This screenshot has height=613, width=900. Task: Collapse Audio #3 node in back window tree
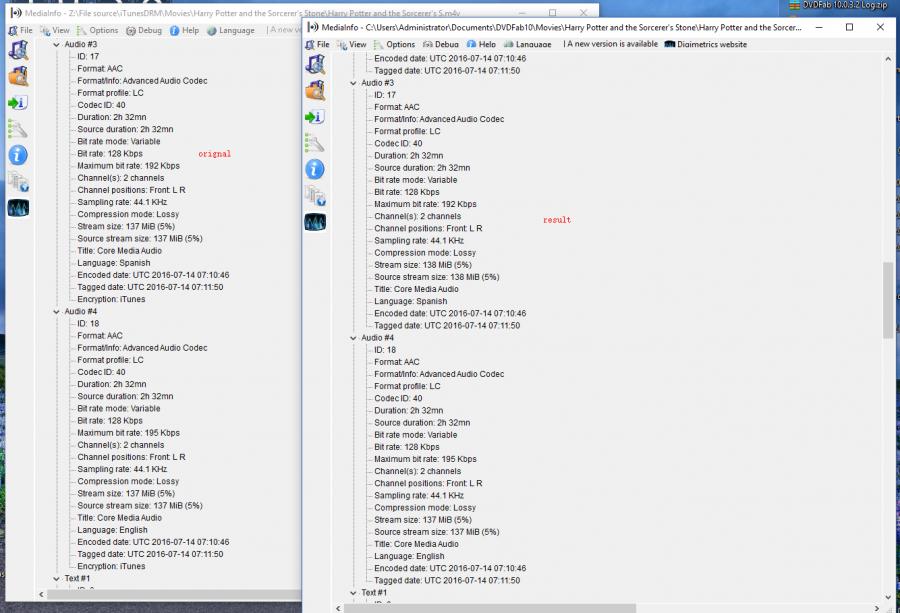pyautogui.click(x=56, y=44)
